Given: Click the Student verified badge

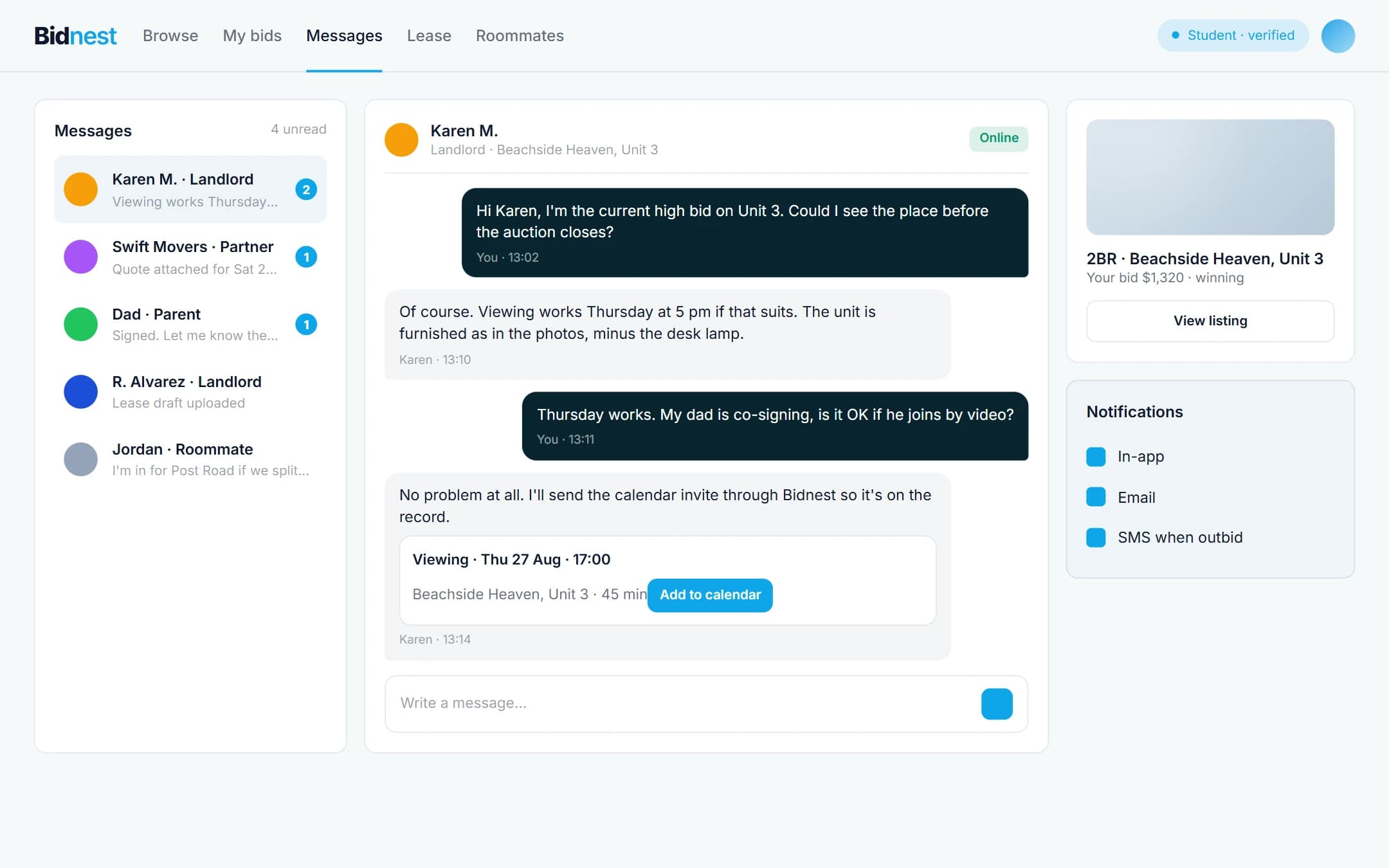Looking at the screenshot, I should 1233,35.
